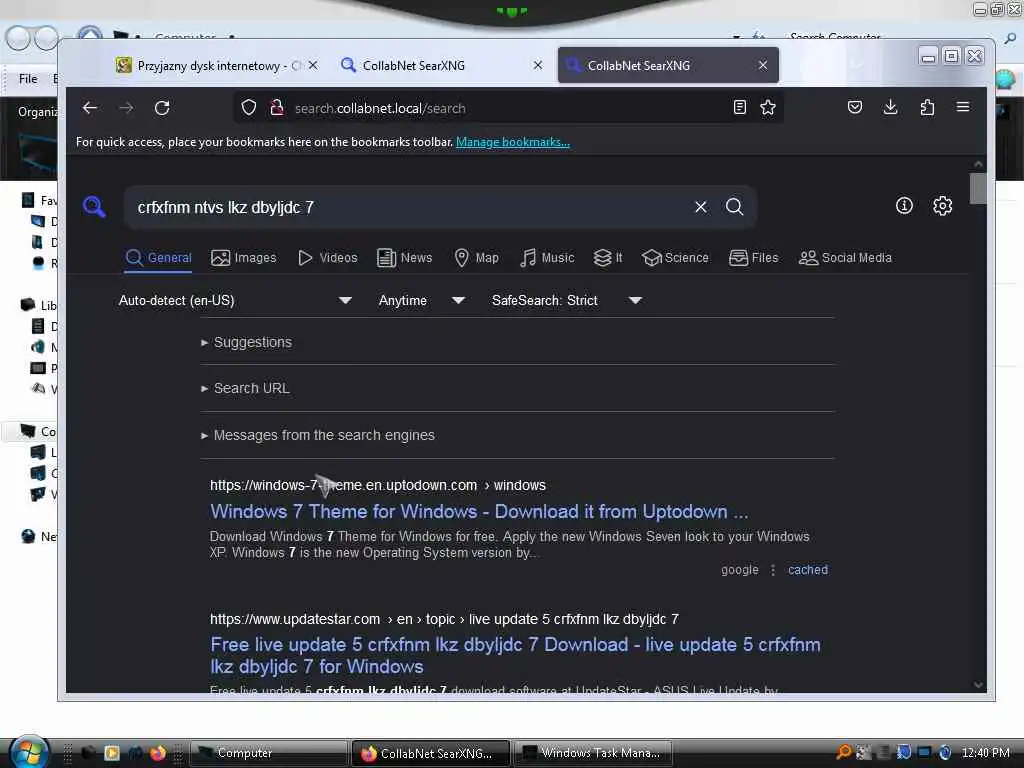
Task: Select the Science search category
Action: pos(675,258)
